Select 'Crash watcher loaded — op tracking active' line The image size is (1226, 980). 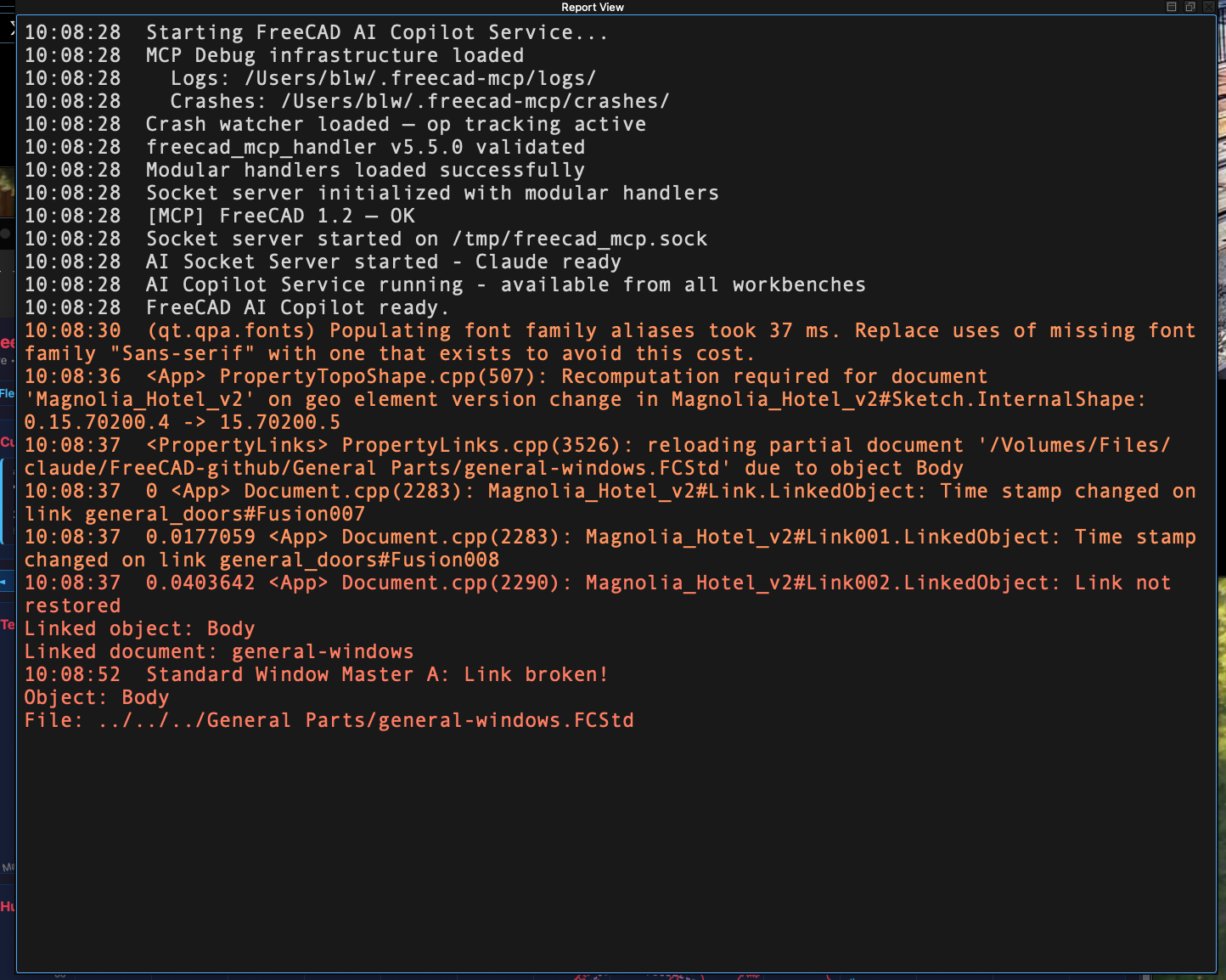click(x=335, y=124)
